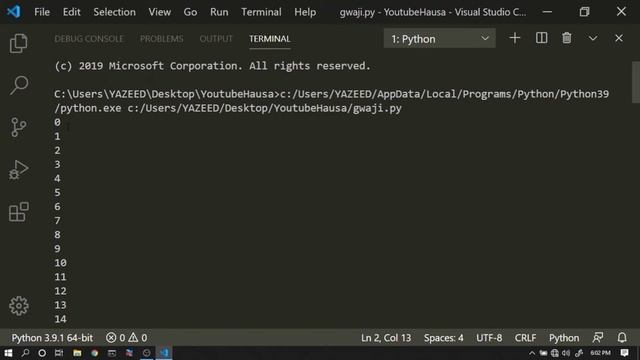
Task: Open the Windows Action Center
Action: pyautogui.click(x=624, y=353)
